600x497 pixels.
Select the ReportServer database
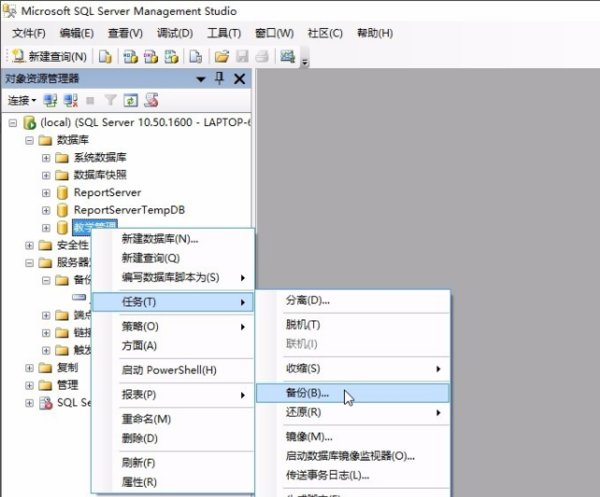click(x=107, y=192)
